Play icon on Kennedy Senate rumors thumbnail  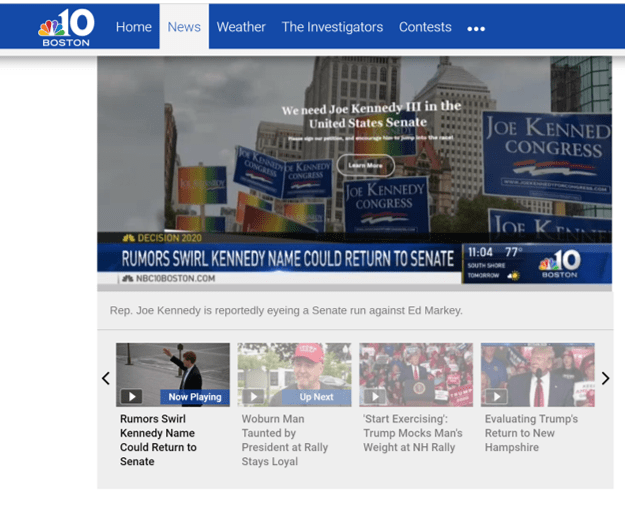tap(131, 396)
